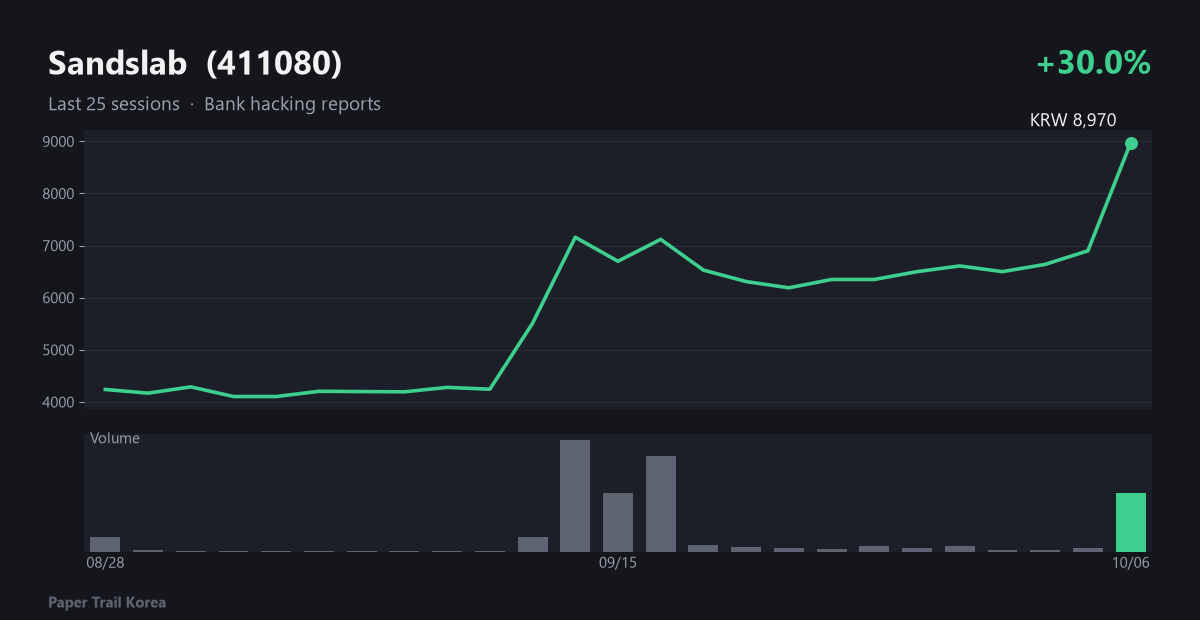This screenshot has height=620, width=1200.
Task: Click the KRW 8,970 price label
Action: tap(1073, 120)
